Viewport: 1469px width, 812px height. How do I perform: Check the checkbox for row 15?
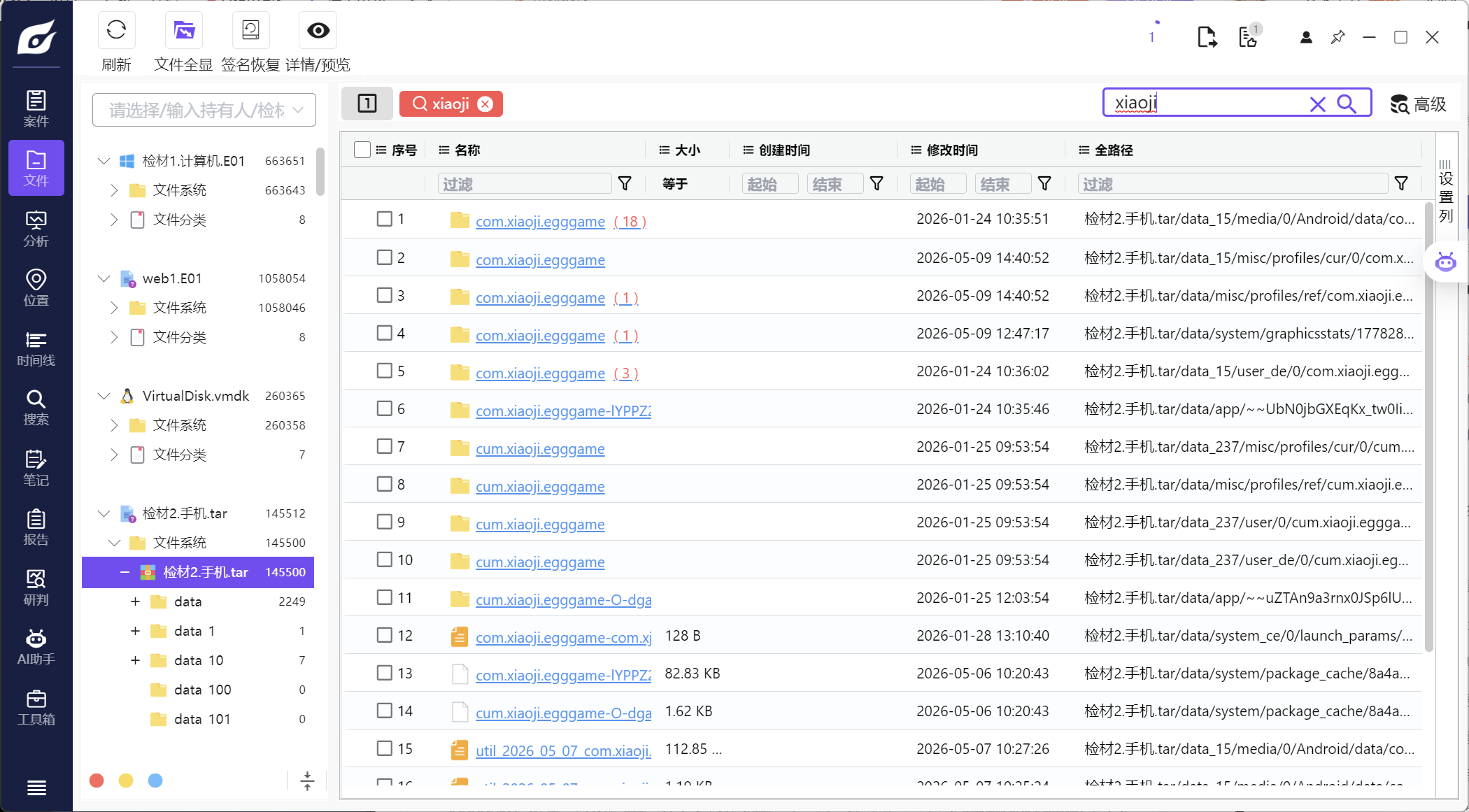(x=384, y=748)
